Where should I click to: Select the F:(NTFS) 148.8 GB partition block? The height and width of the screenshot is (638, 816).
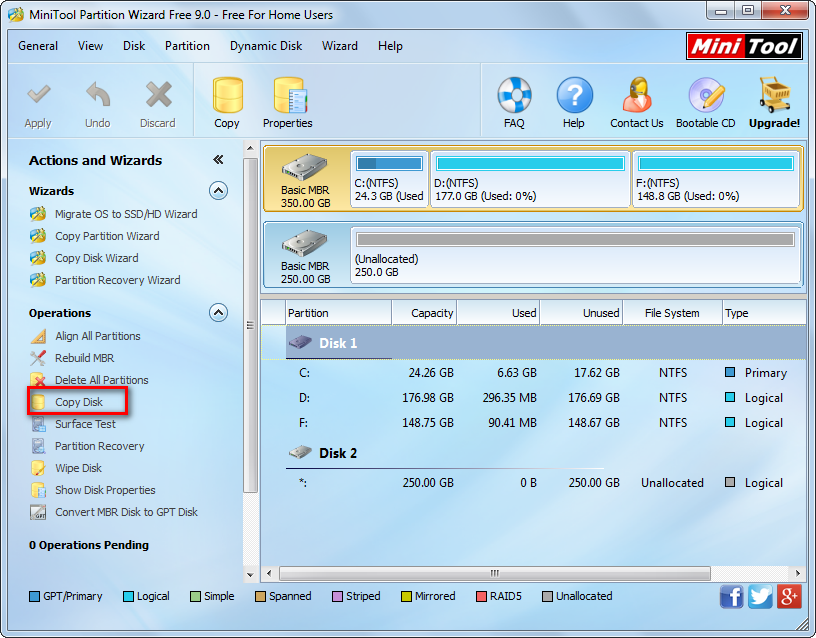tap(716, 180)
